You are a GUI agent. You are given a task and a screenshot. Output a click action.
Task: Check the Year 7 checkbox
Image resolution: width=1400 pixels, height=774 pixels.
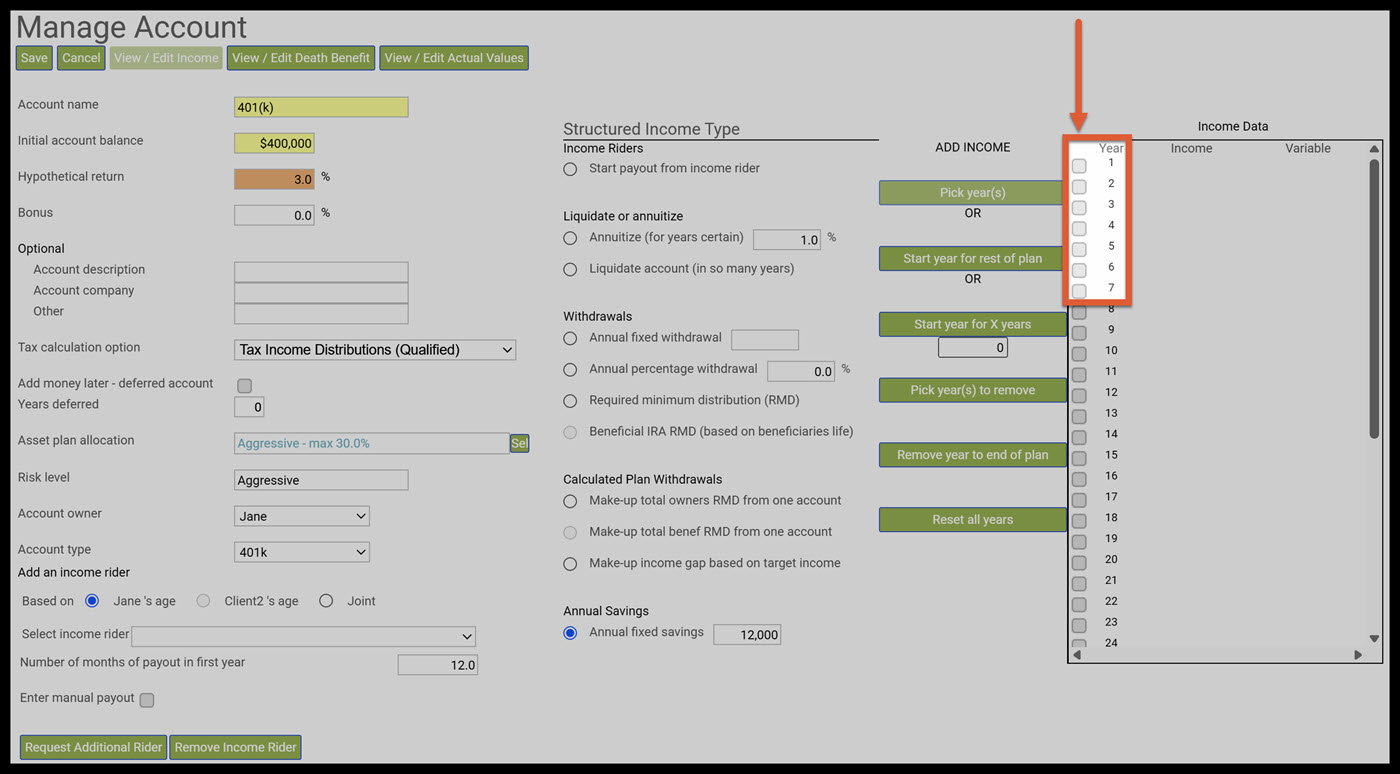pyautogui.click(x=1079, y=291)
